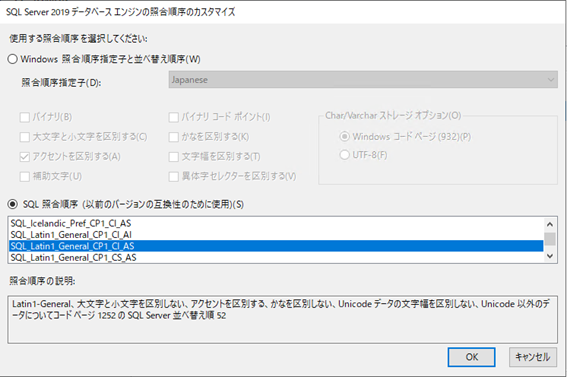Click the キャンセル button
The width and height of the screenshot is (567, 377).
pyautogui.click(x=533, y=357)
